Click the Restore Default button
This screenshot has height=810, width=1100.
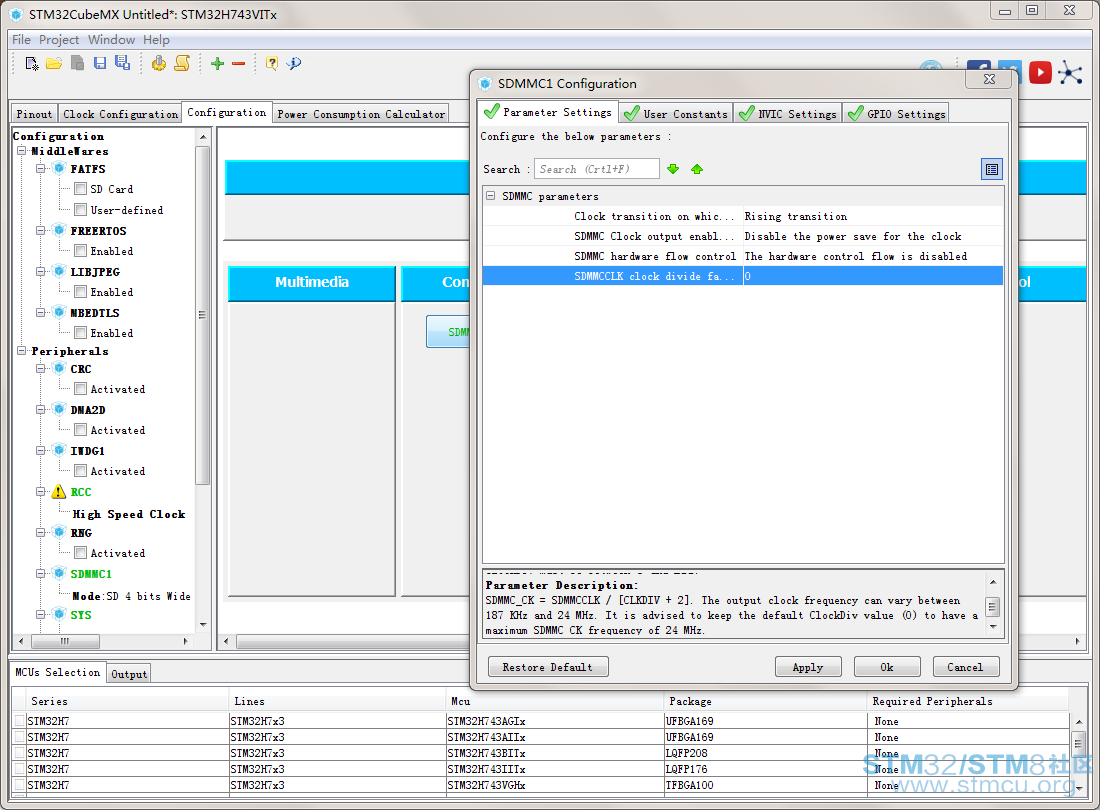548,667
